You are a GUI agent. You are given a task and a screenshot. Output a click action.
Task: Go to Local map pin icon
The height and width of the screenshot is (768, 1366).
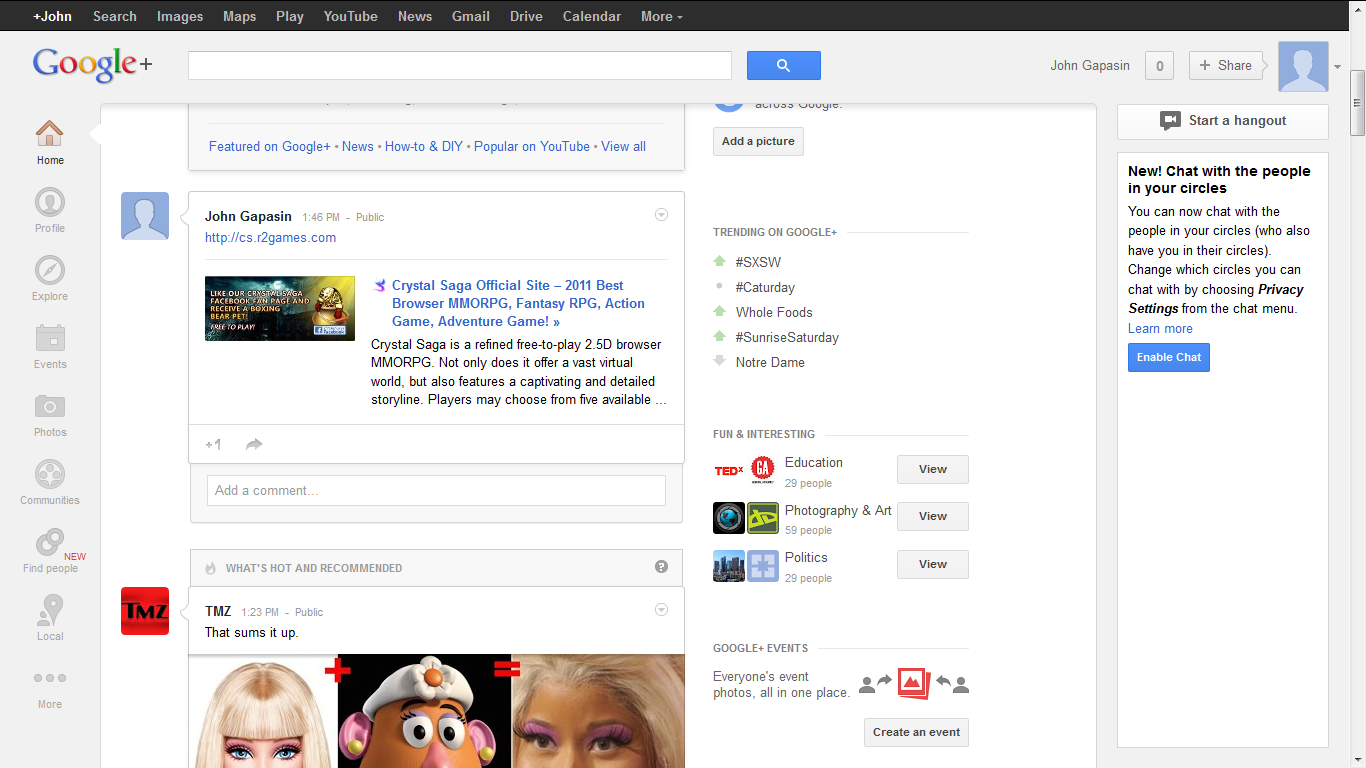tap(49, 610)
